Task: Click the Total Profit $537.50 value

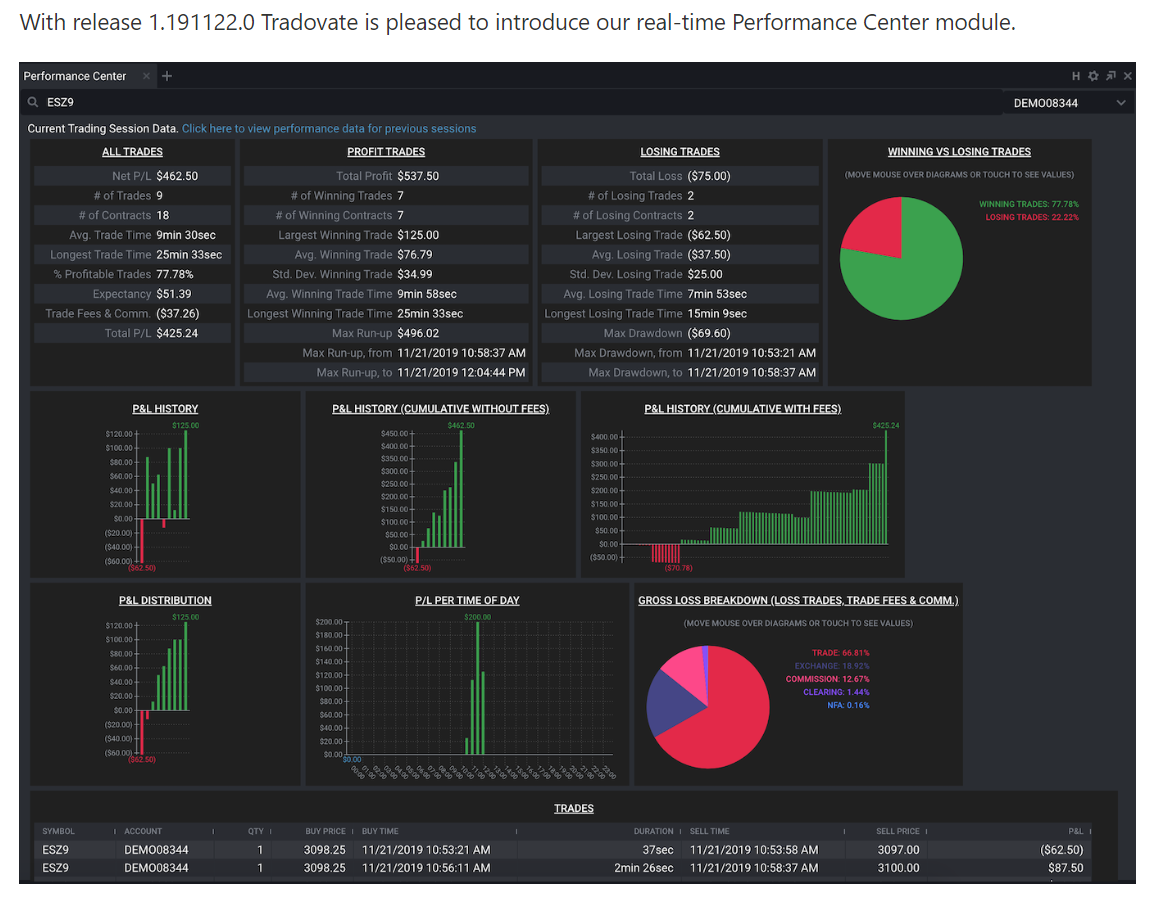Action: (418, 176)
